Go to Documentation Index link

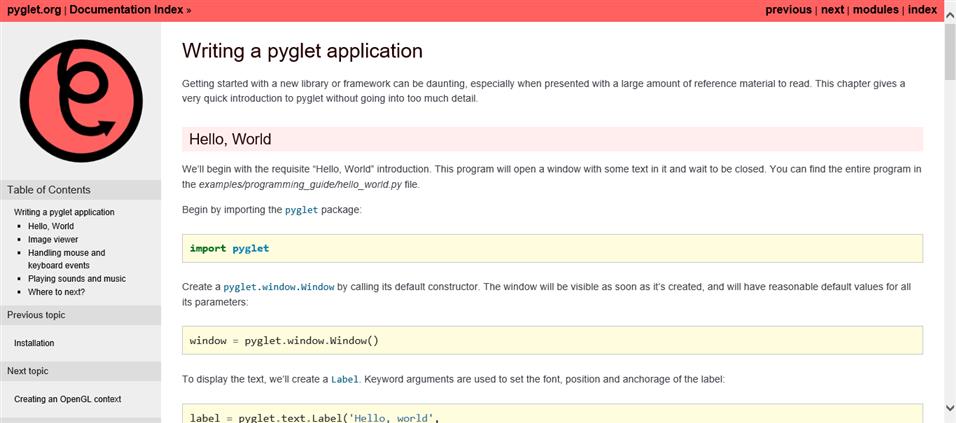(127, 10)
